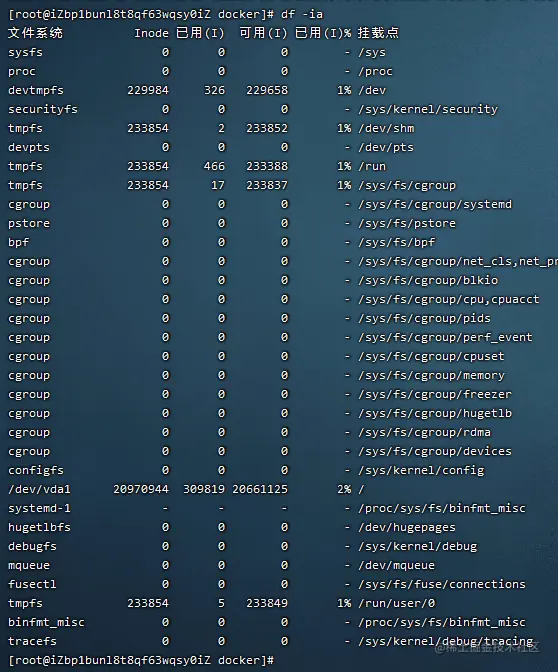Select mount point '/sys/fs/cgroup/perf_event'

445,337
